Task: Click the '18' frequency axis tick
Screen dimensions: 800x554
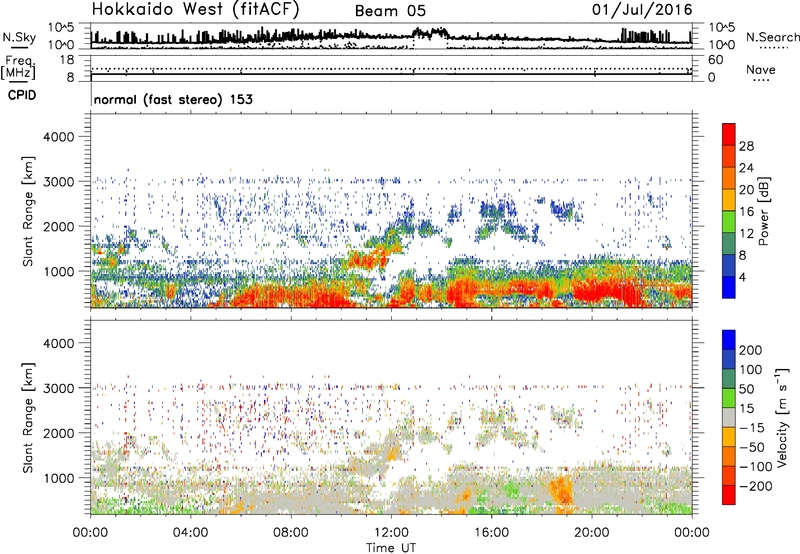Action: pyautogui.click(x=67, y=60)
